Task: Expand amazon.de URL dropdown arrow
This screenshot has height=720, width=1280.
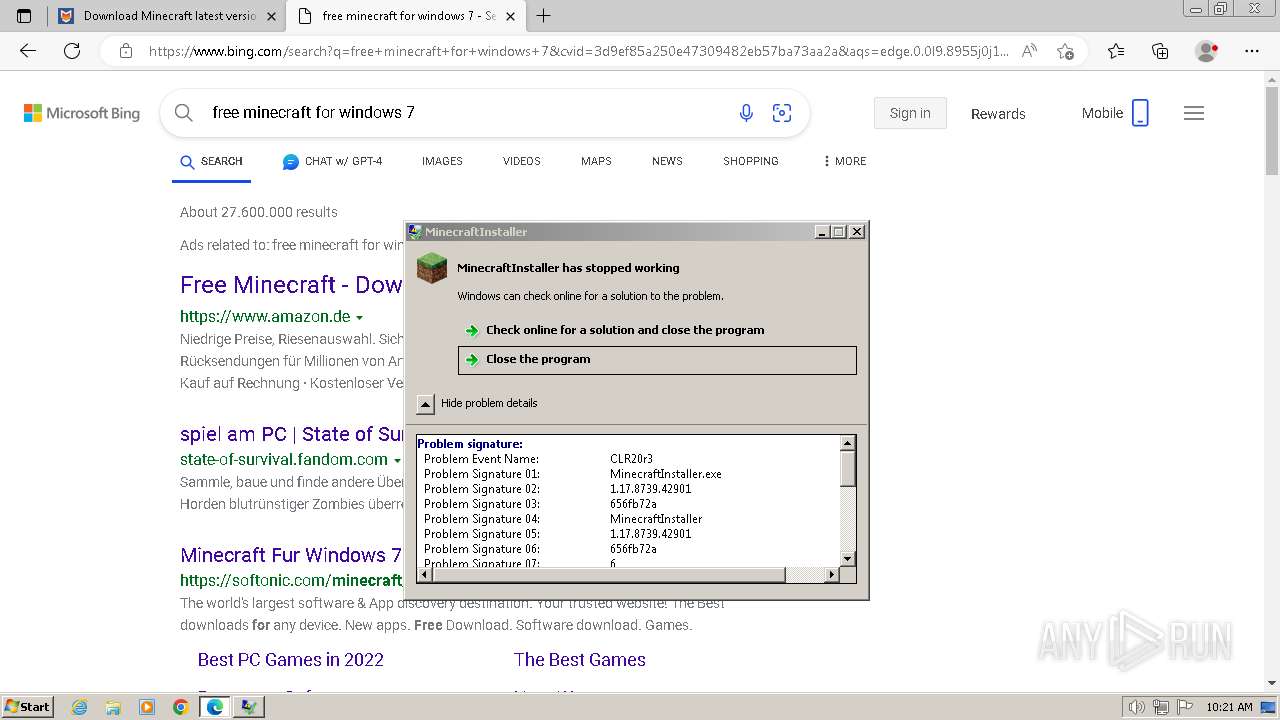Action: pos(359,318)
